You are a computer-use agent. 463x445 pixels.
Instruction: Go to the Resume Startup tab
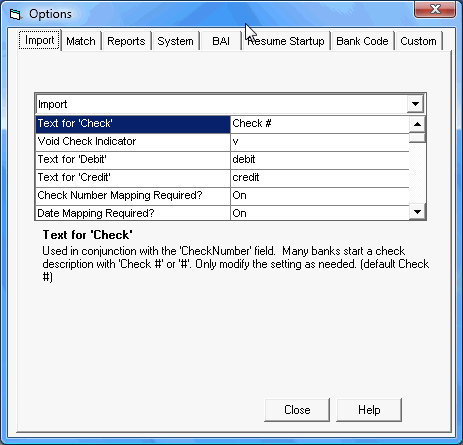point(286,41)
